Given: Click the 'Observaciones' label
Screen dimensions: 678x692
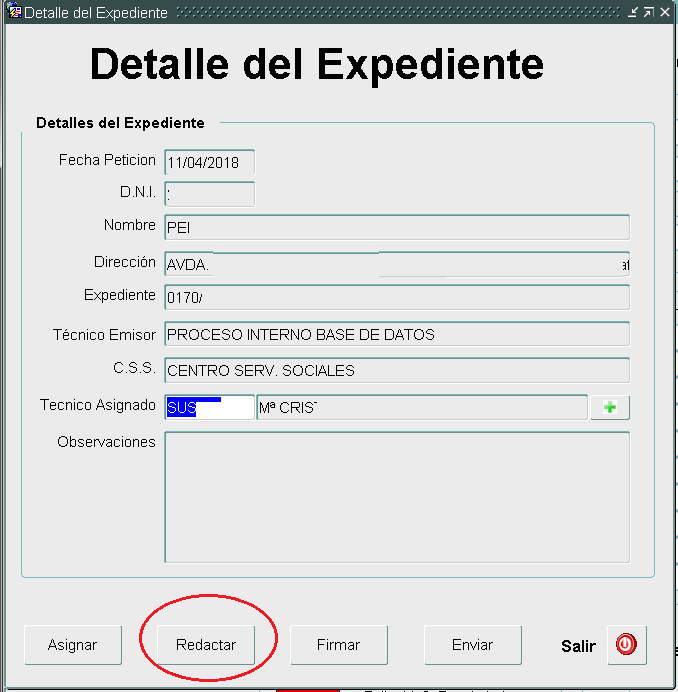Looking at the screenshot, I should [x=106, y=442].
